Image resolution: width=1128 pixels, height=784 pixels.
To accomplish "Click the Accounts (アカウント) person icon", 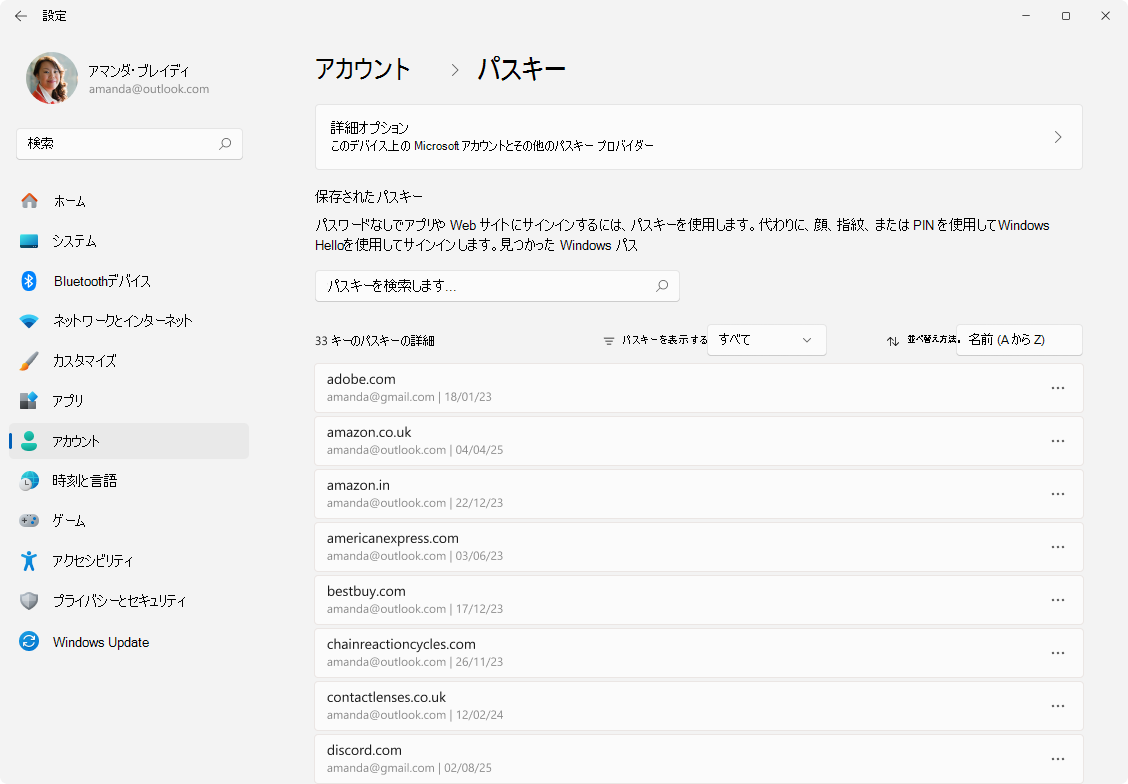I will click(29, 441).
